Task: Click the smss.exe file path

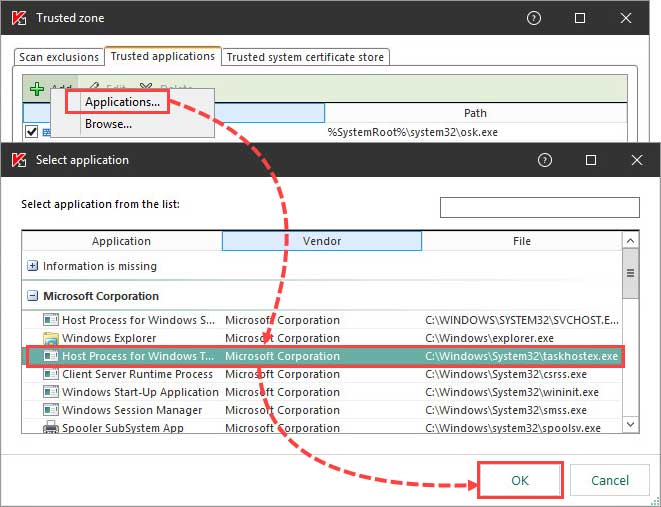Action: [x=506, y=410]
